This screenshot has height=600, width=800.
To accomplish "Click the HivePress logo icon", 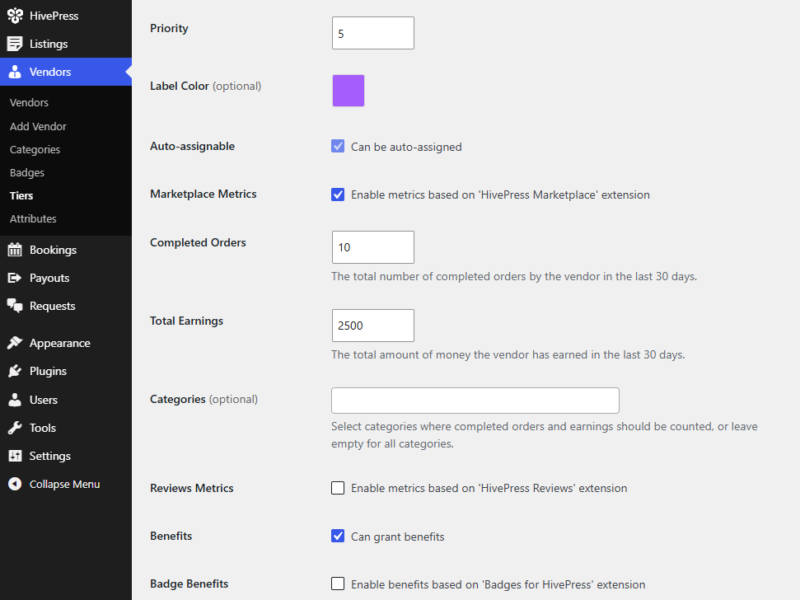I will (x=15, y=16).
